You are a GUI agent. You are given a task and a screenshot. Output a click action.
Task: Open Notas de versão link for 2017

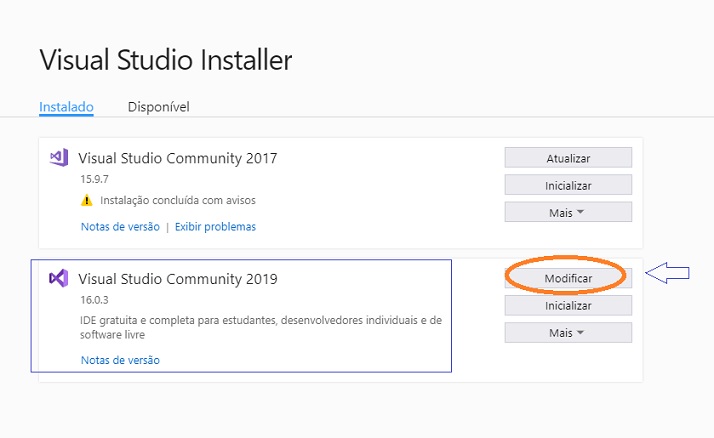[x=120, y=227]
